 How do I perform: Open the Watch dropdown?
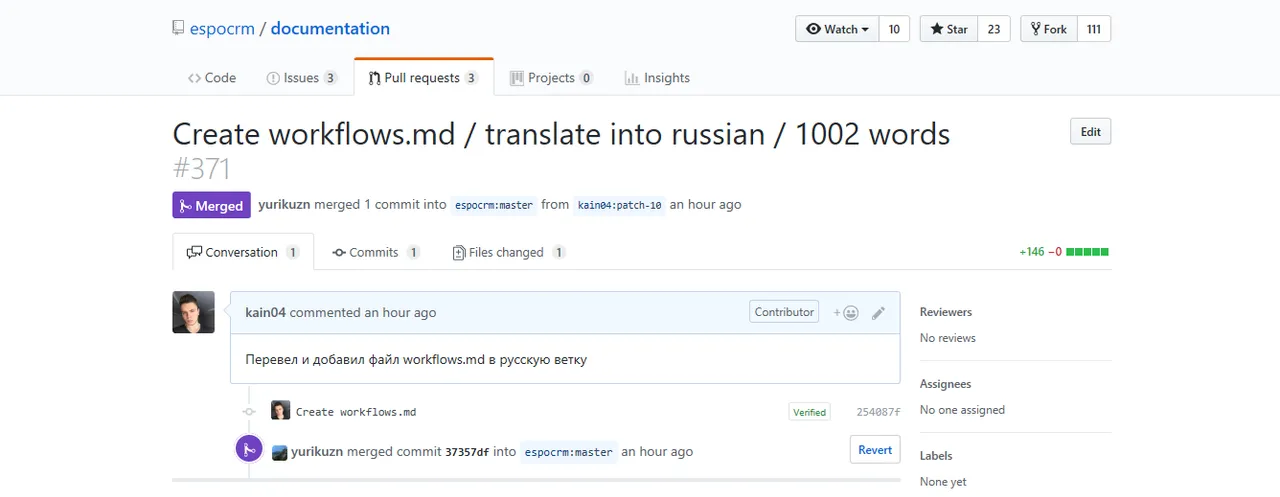[837, 29]
